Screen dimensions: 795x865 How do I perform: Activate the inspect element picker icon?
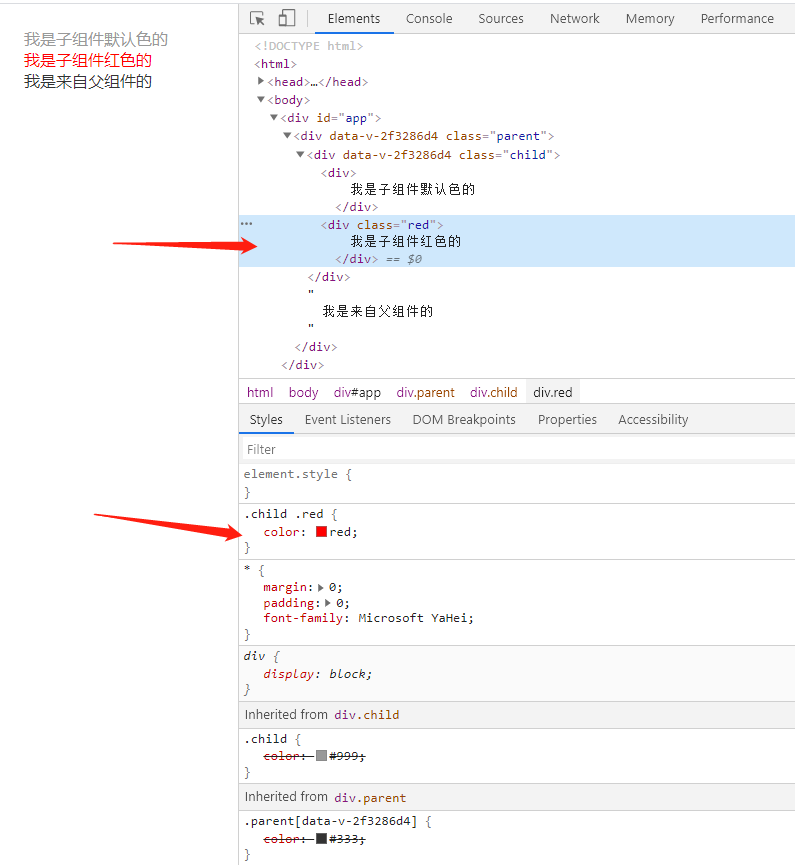click(257, 18)
